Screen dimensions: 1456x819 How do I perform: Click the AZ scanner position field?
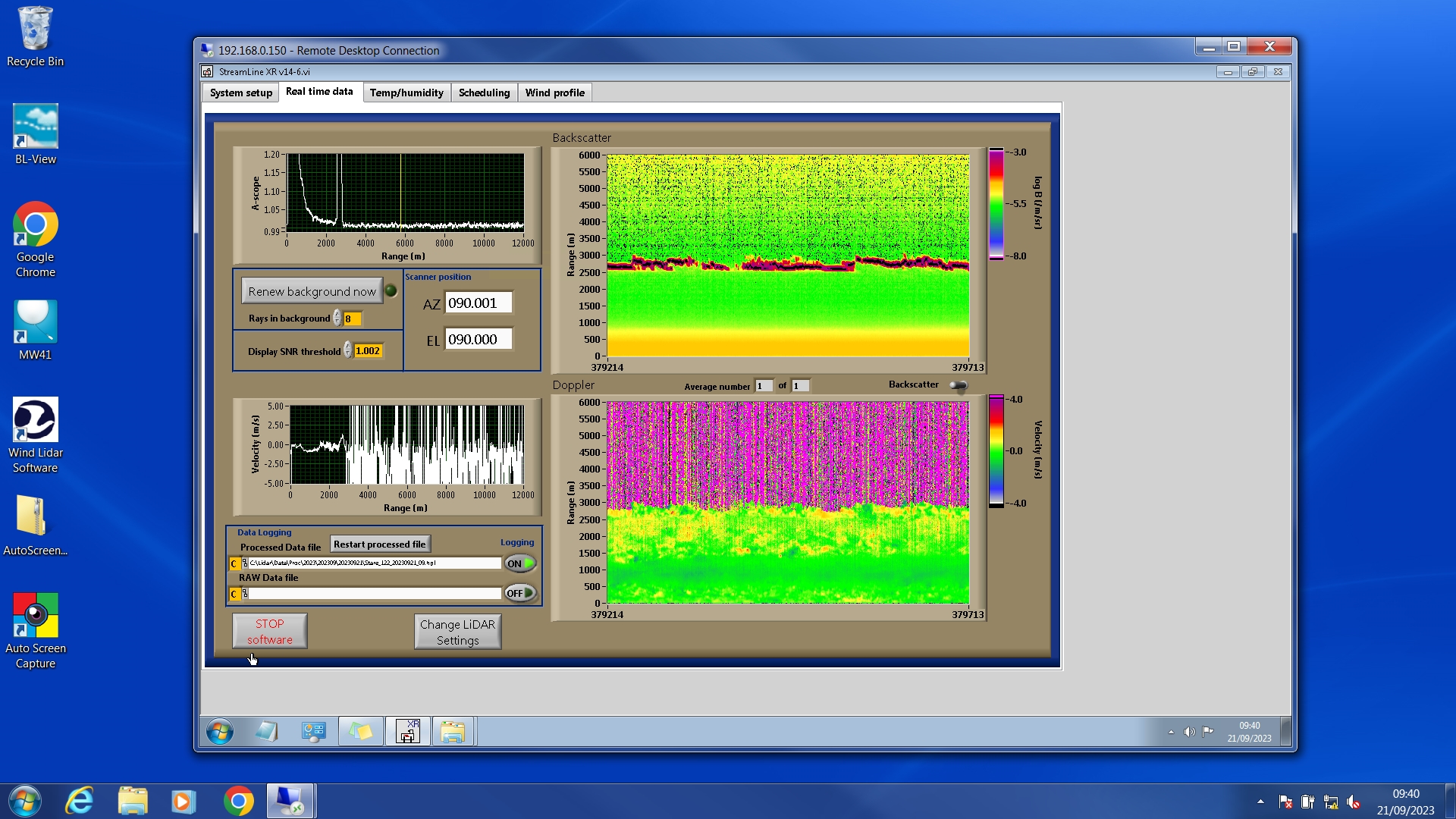pyautogui.click(x=479, y=303)
